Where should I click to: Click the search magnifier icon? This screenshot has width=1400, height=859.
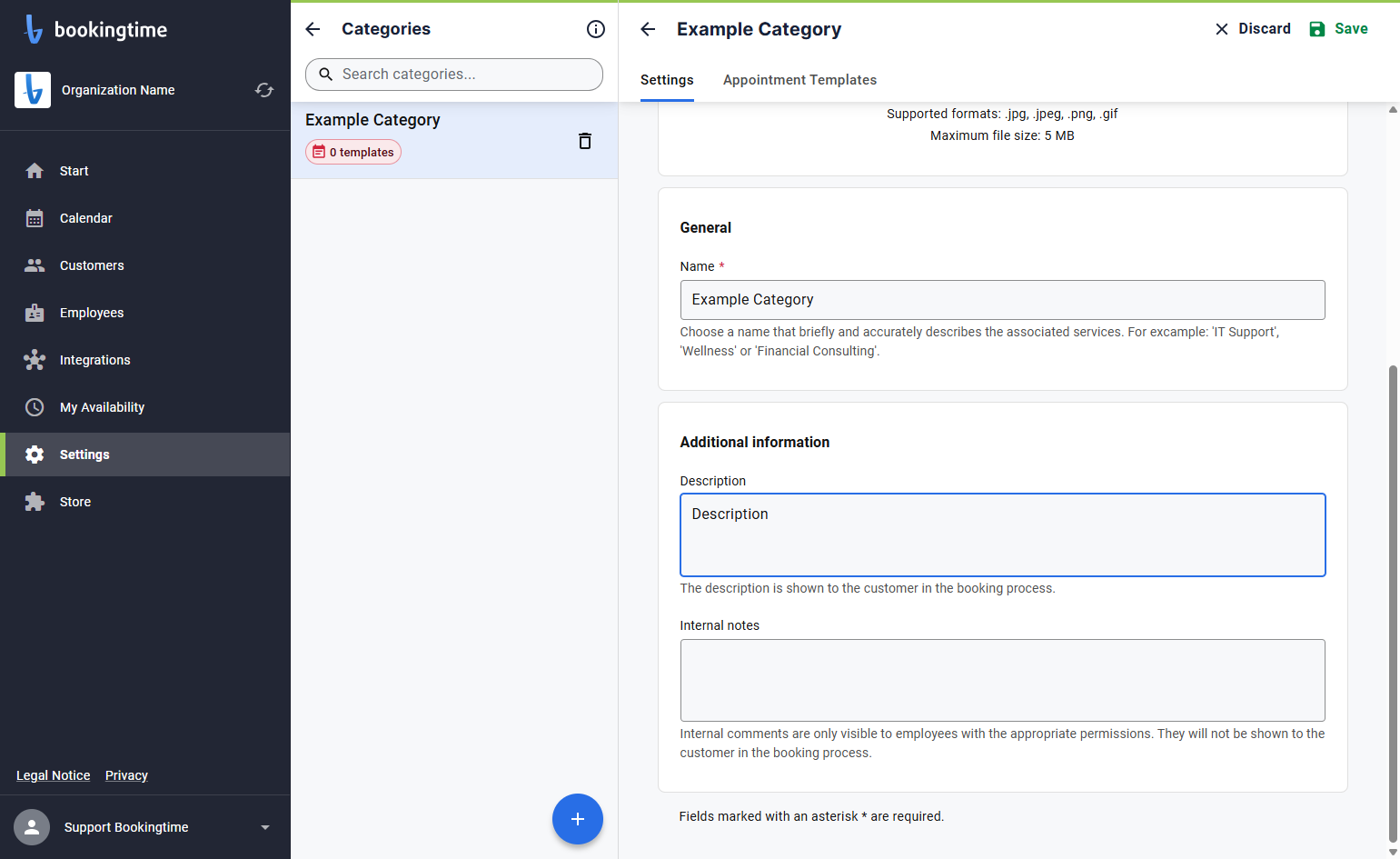(326, 75)
